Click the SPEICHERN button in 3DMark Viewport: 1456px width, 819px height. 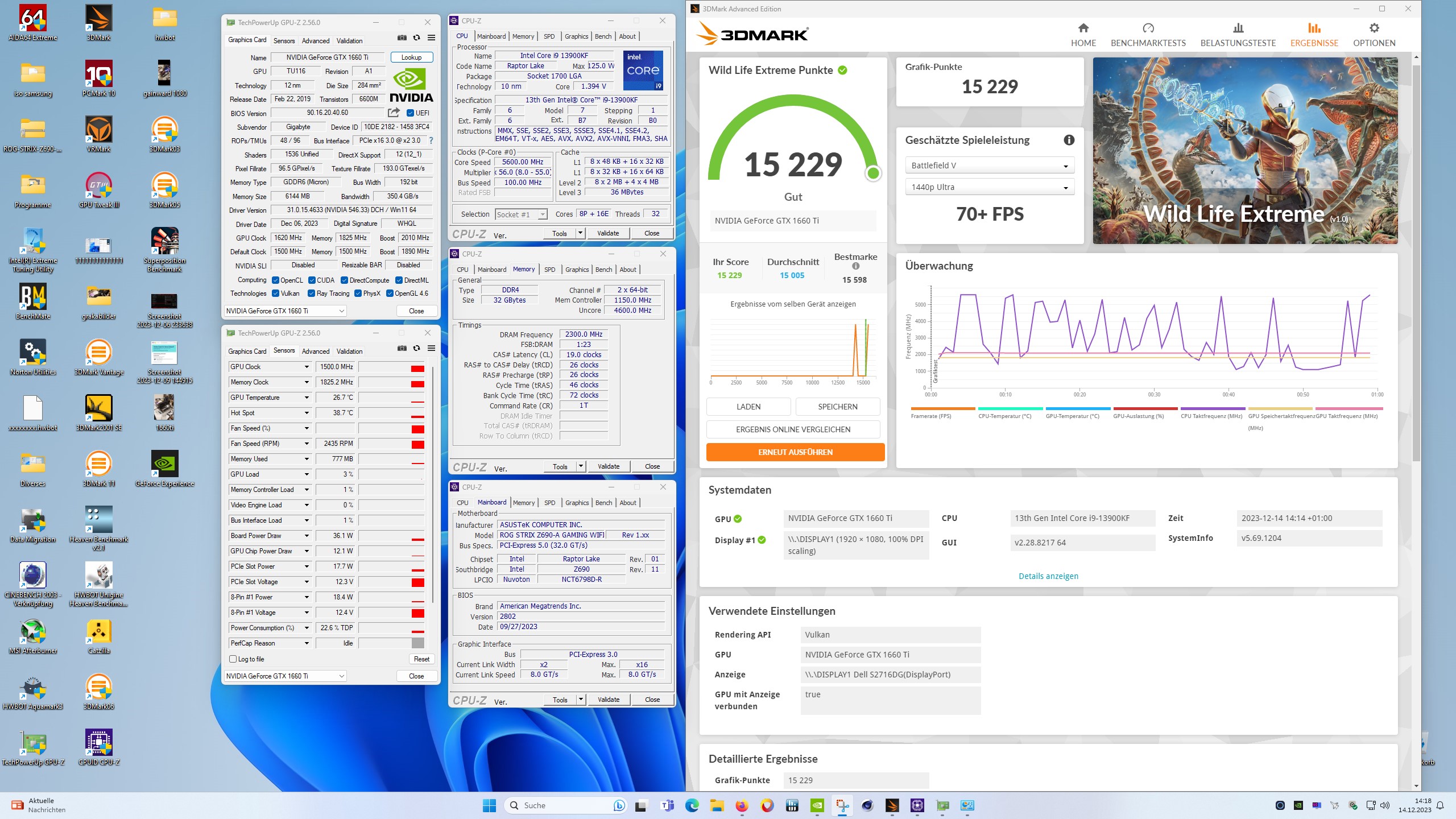pos(837,407)
